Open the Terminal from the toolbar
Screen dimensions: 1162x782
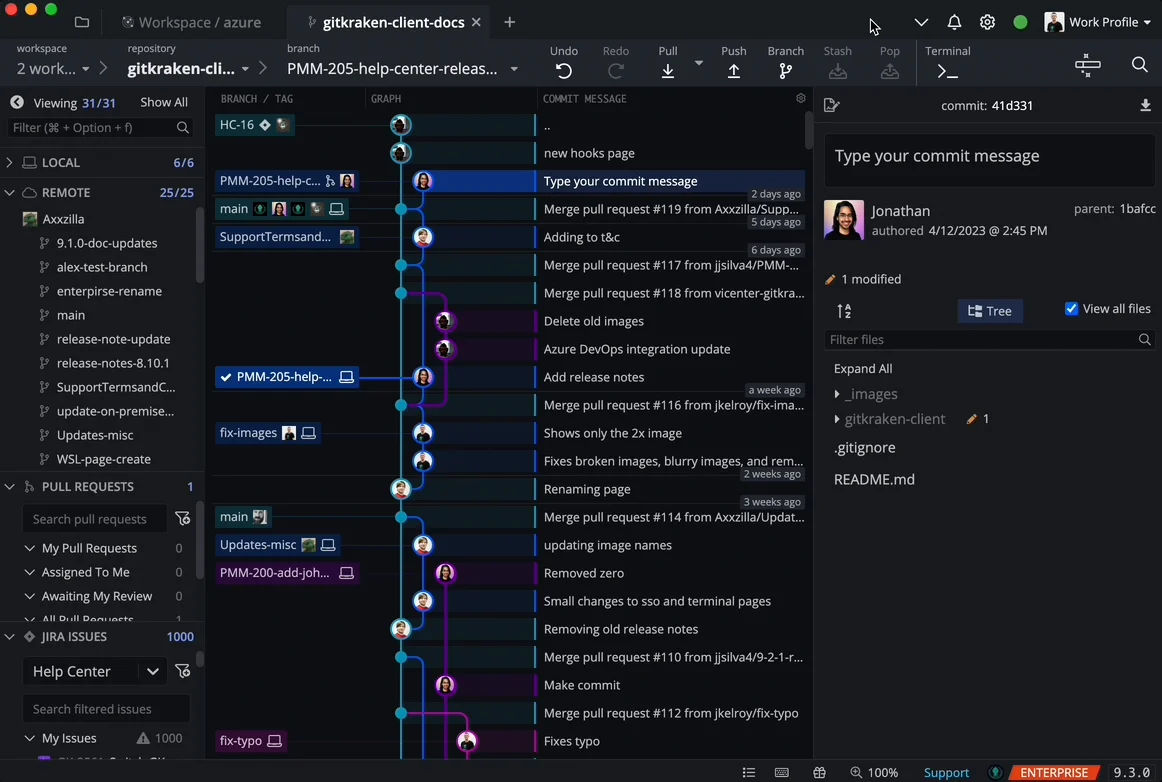coord(947,71)
